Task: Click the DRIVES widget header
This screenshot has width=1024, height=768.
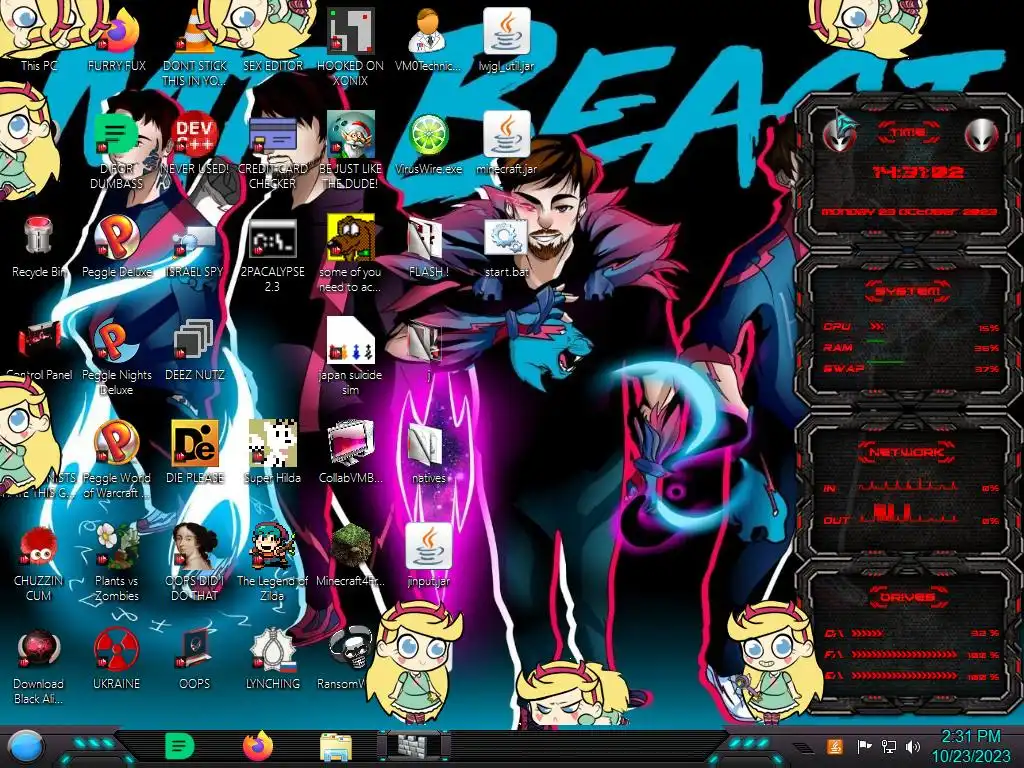Action: 907,597
